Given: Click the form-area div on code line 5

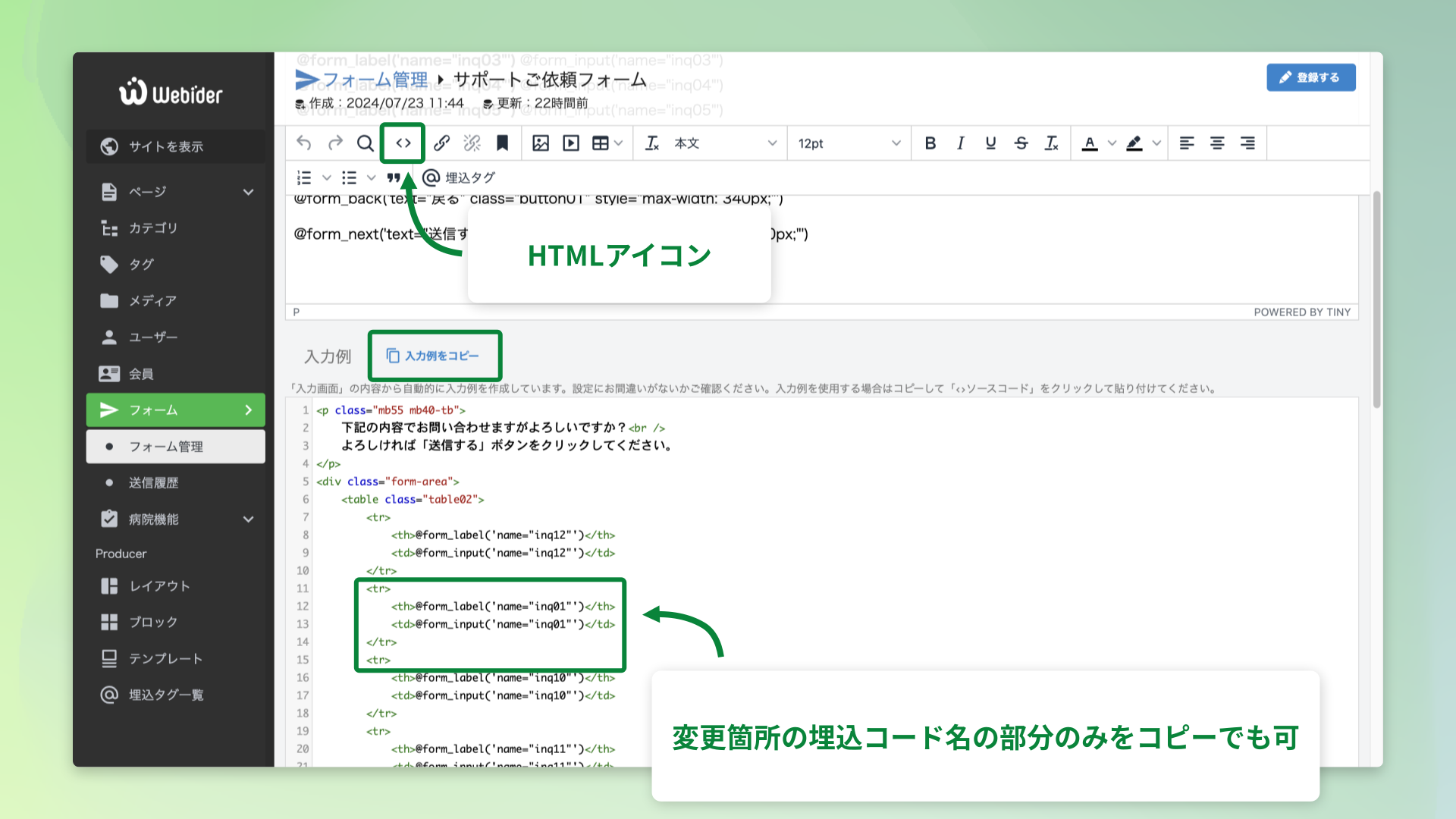Looking at the screenshot, I should tap(388, 482).
